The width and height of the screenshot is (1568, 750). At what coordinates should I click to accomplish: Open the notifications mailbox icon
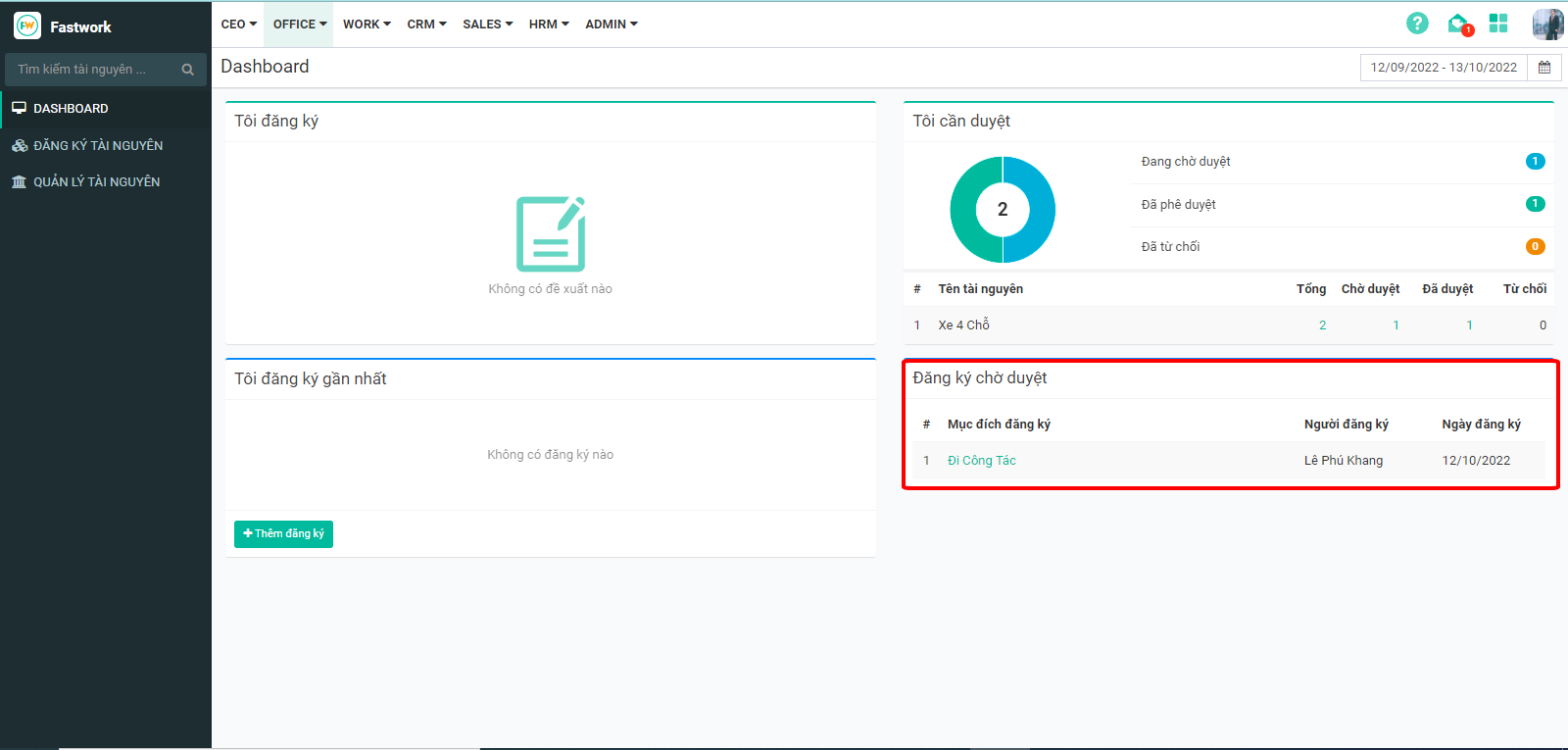pyautogui.click(x=1458, y=25)
